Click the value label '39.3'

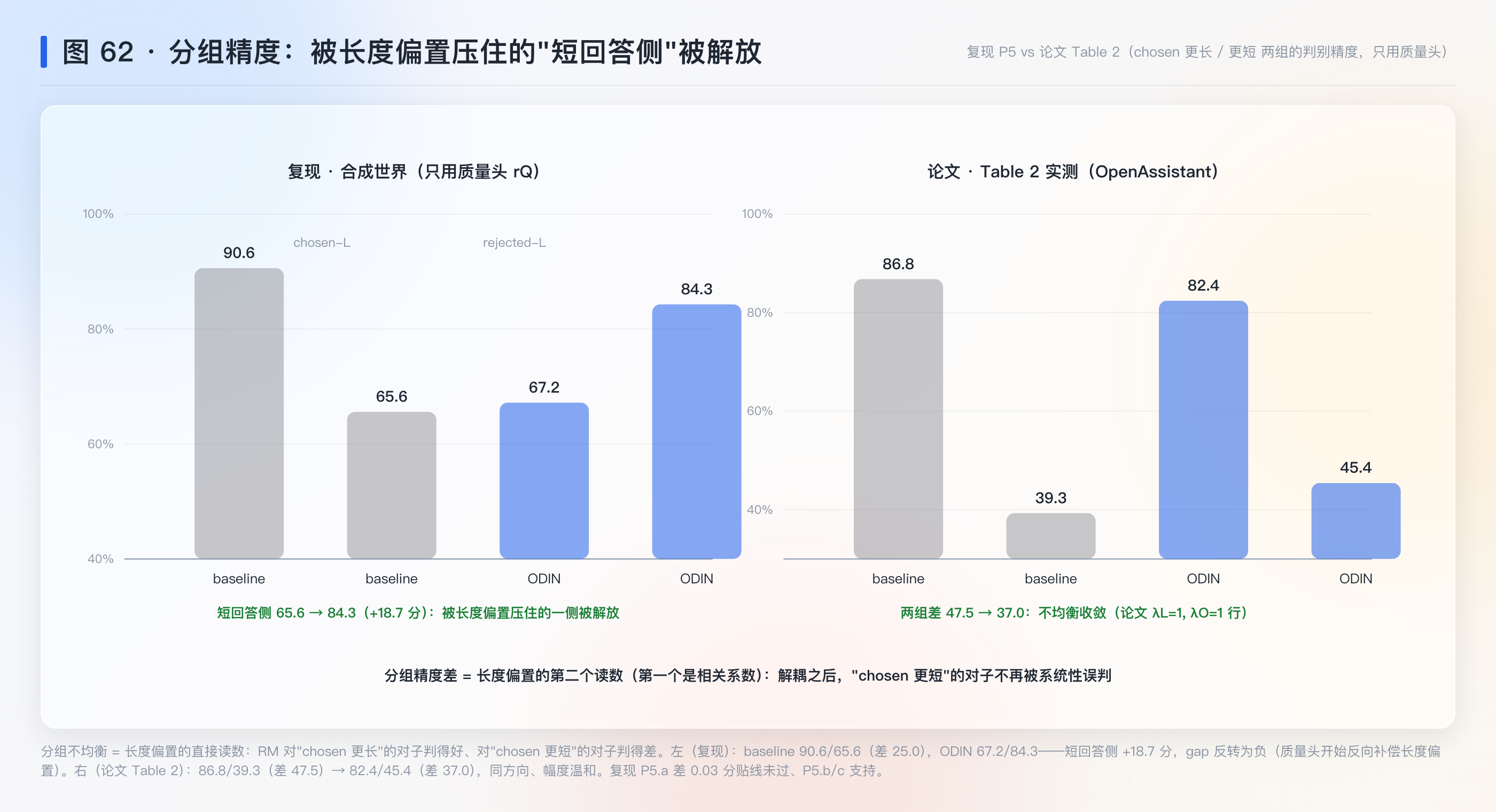(x=1050, y=498)
